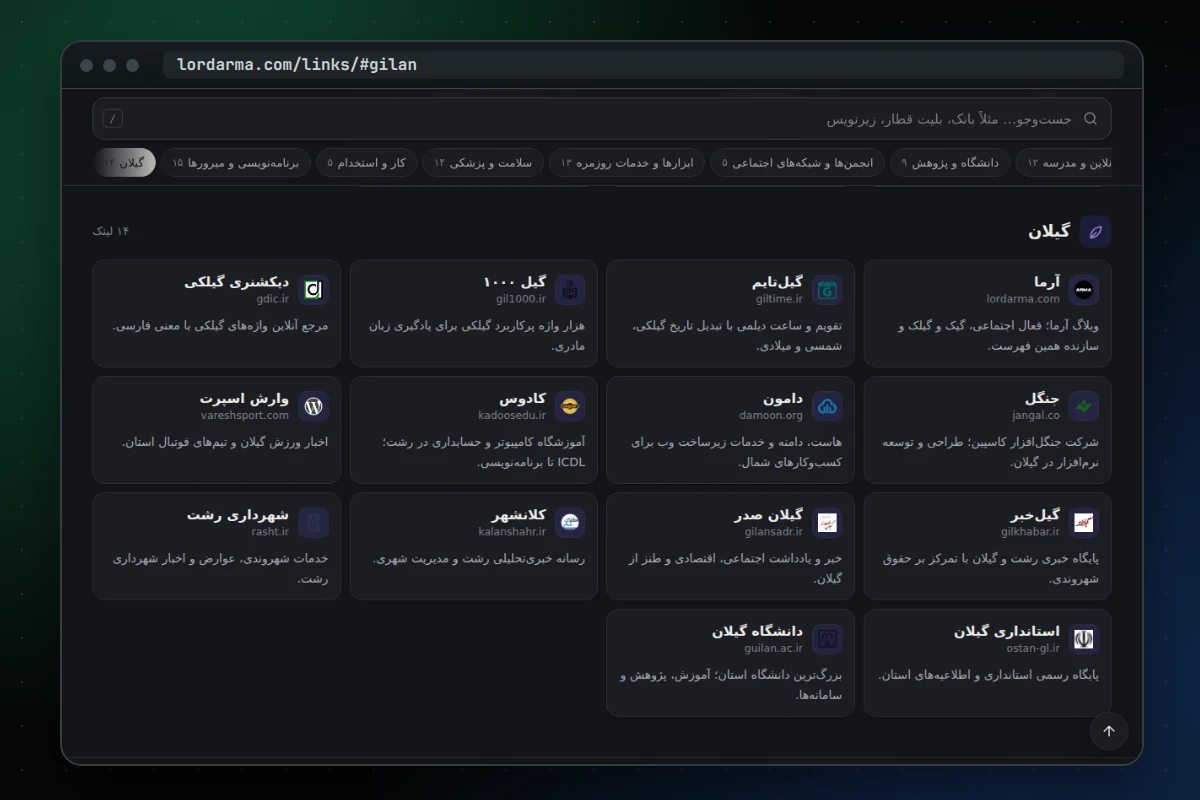Click the slash shortcut badge in the search bar
Image resolution: width=1200 pixels, height=800 pixels.
pos(113,119)
